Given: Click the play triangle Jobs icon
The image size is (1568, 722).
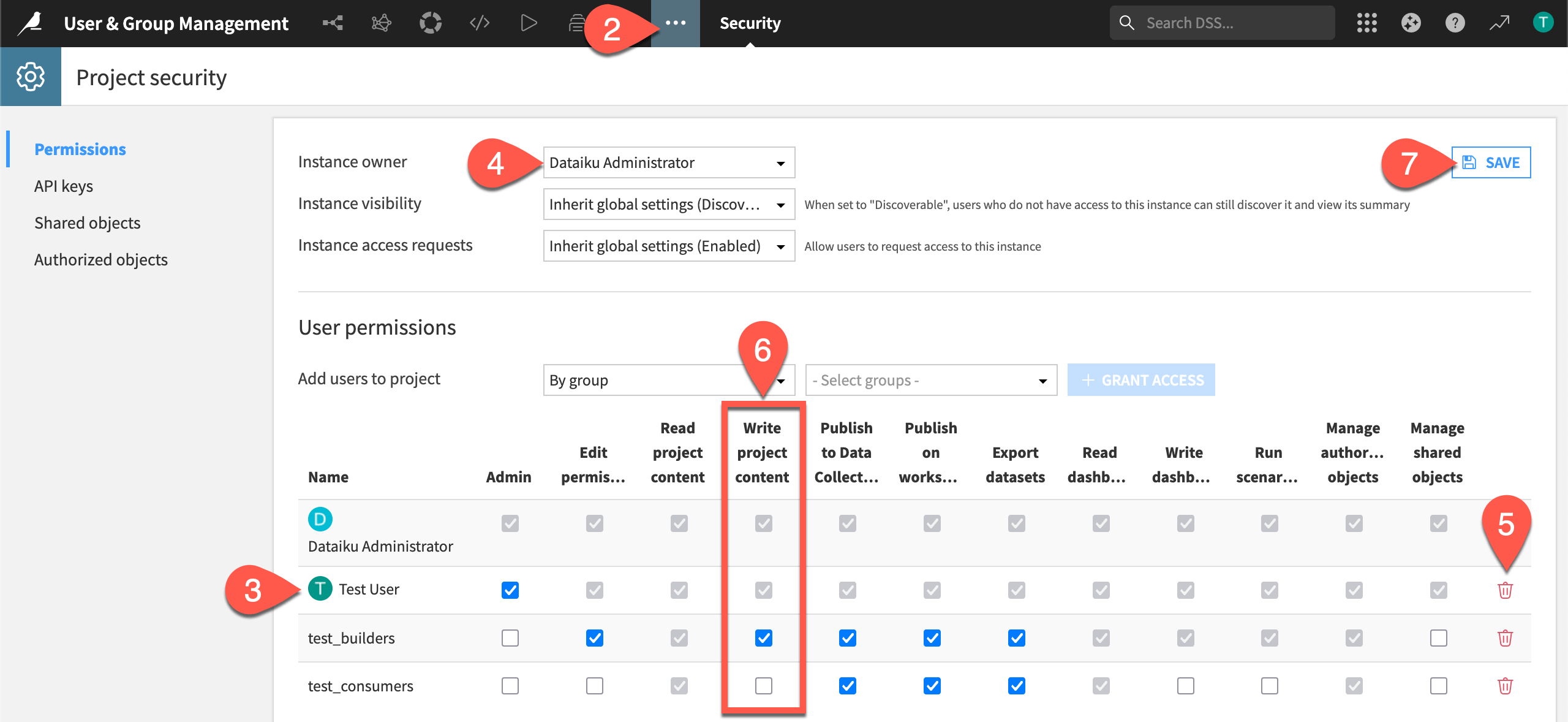Looking at the screenshot, I should point(528,23).
